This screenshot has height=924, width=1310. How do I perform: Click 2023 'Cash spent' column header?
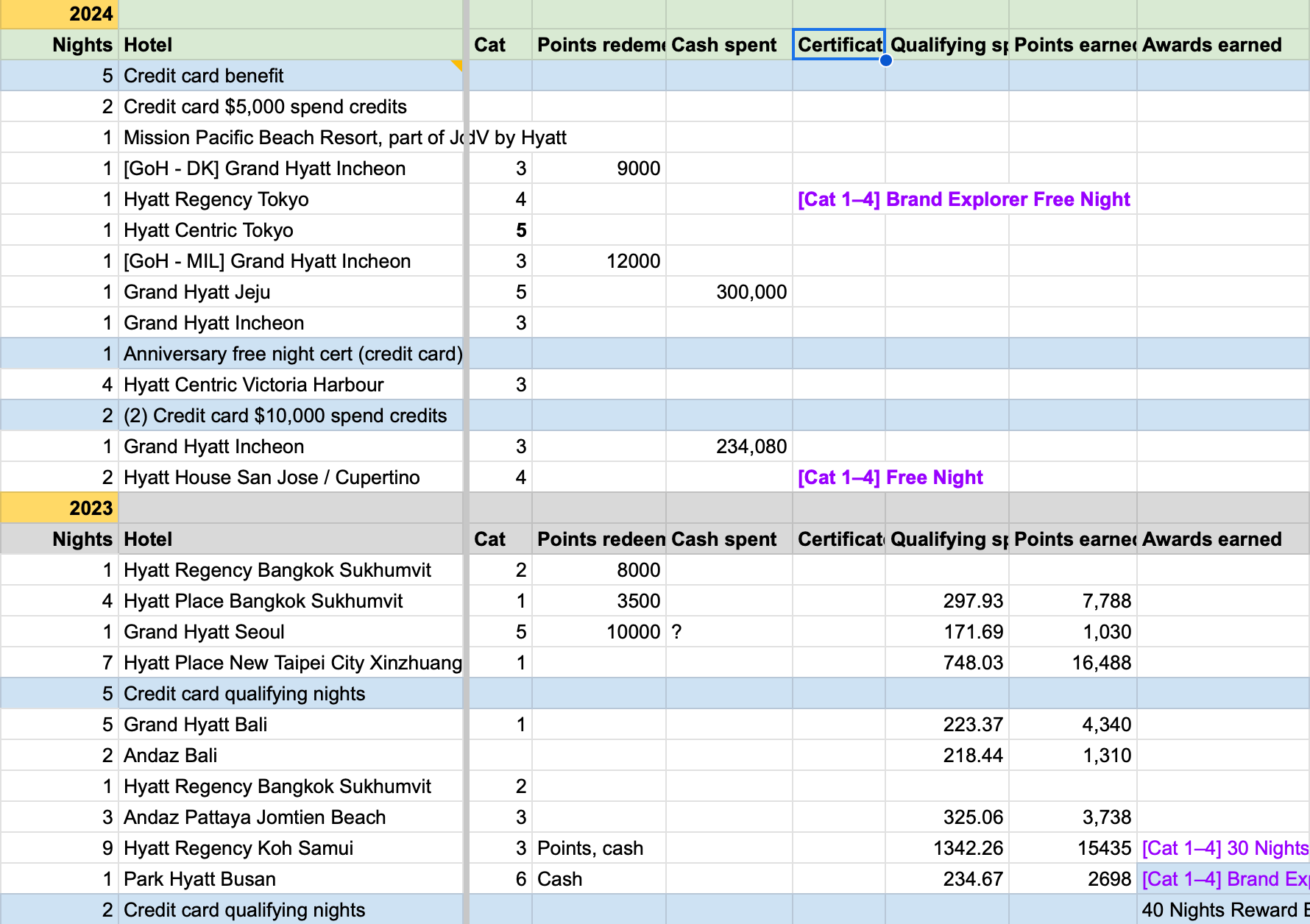(x=729, y=539)
